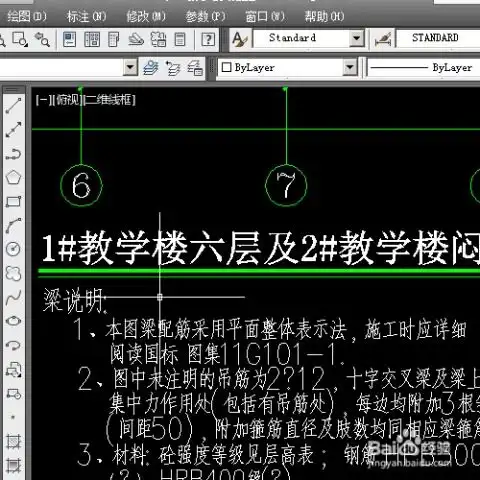Click the ByLayer color swatch square
Image resolution: width=480 pixels, height=480 pixels.
coord(226,67)
